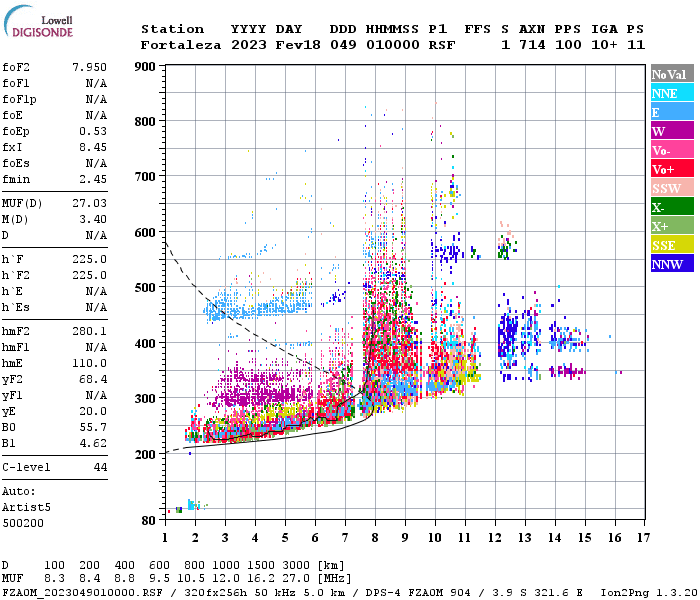This screenshot has width=700, height=600.
Task: Click the IGA value 10+
Action: 604,45
